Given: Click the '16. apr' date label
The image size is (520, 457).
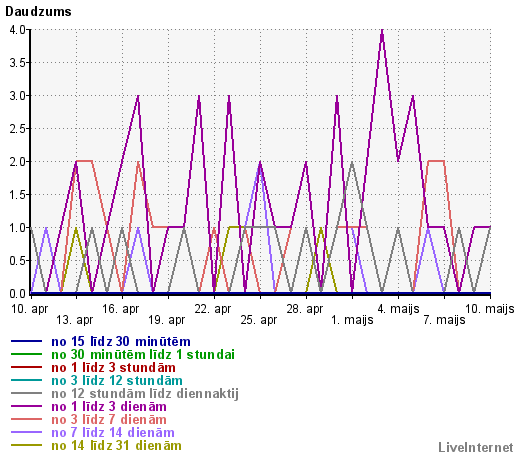Looking at the screenshot, I should coord(120,309).
